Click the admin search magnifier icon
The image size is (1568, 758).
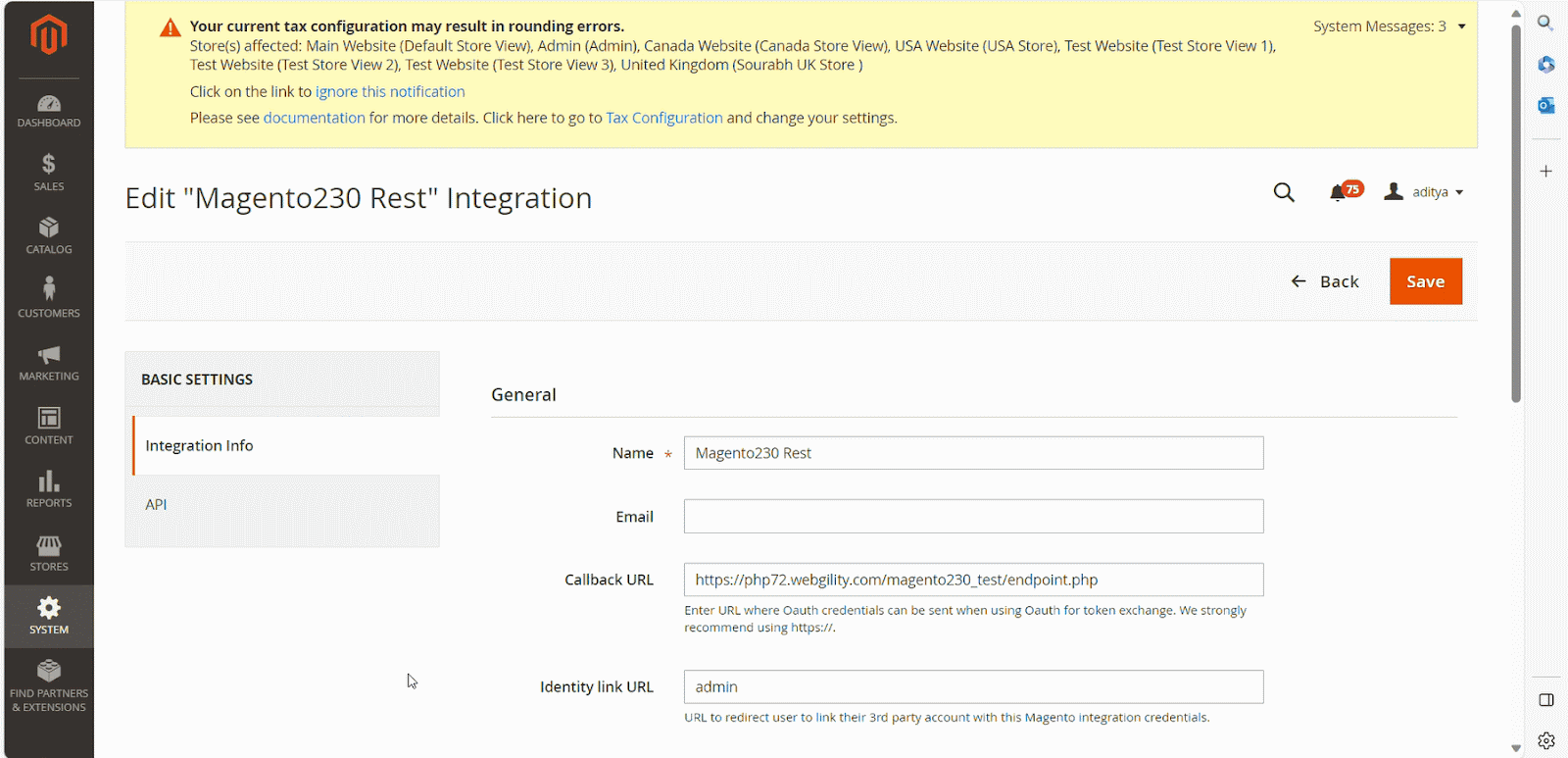click(1284, 192)
